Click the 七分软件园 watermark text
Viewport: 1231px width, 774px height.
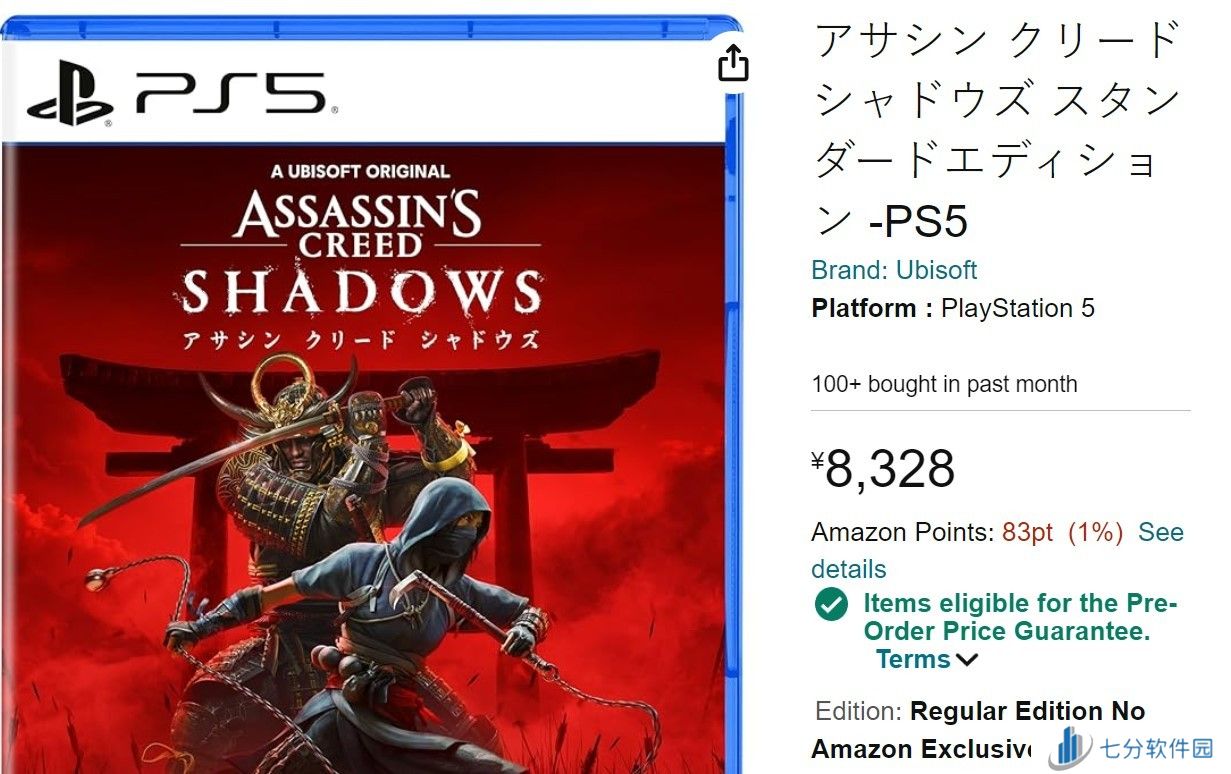(x=1155, y=749)
